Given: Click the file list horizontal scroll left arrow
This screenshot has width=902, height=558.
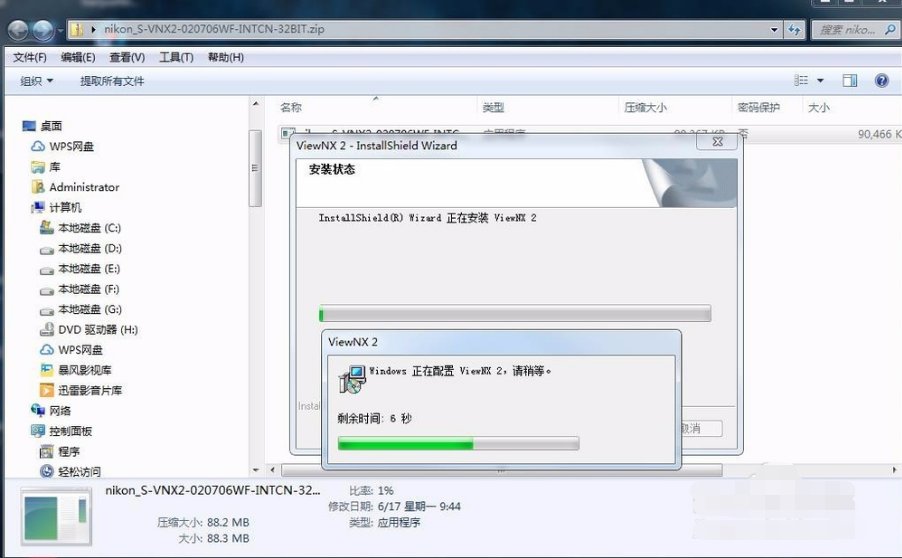Looking at the screenshot, I should click(273, 470).
